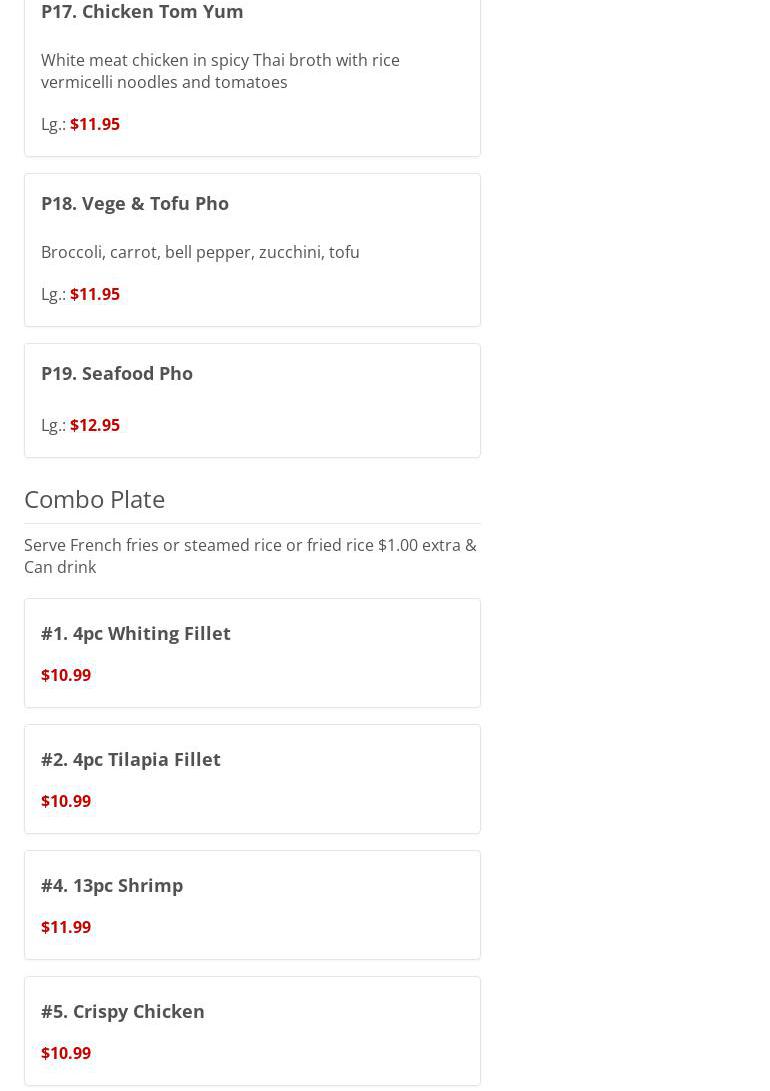The height and width of the screenshot is (1091, 770).
Task: Select the $12.95 Seafood Pho price
Action: tap(95, 425)
